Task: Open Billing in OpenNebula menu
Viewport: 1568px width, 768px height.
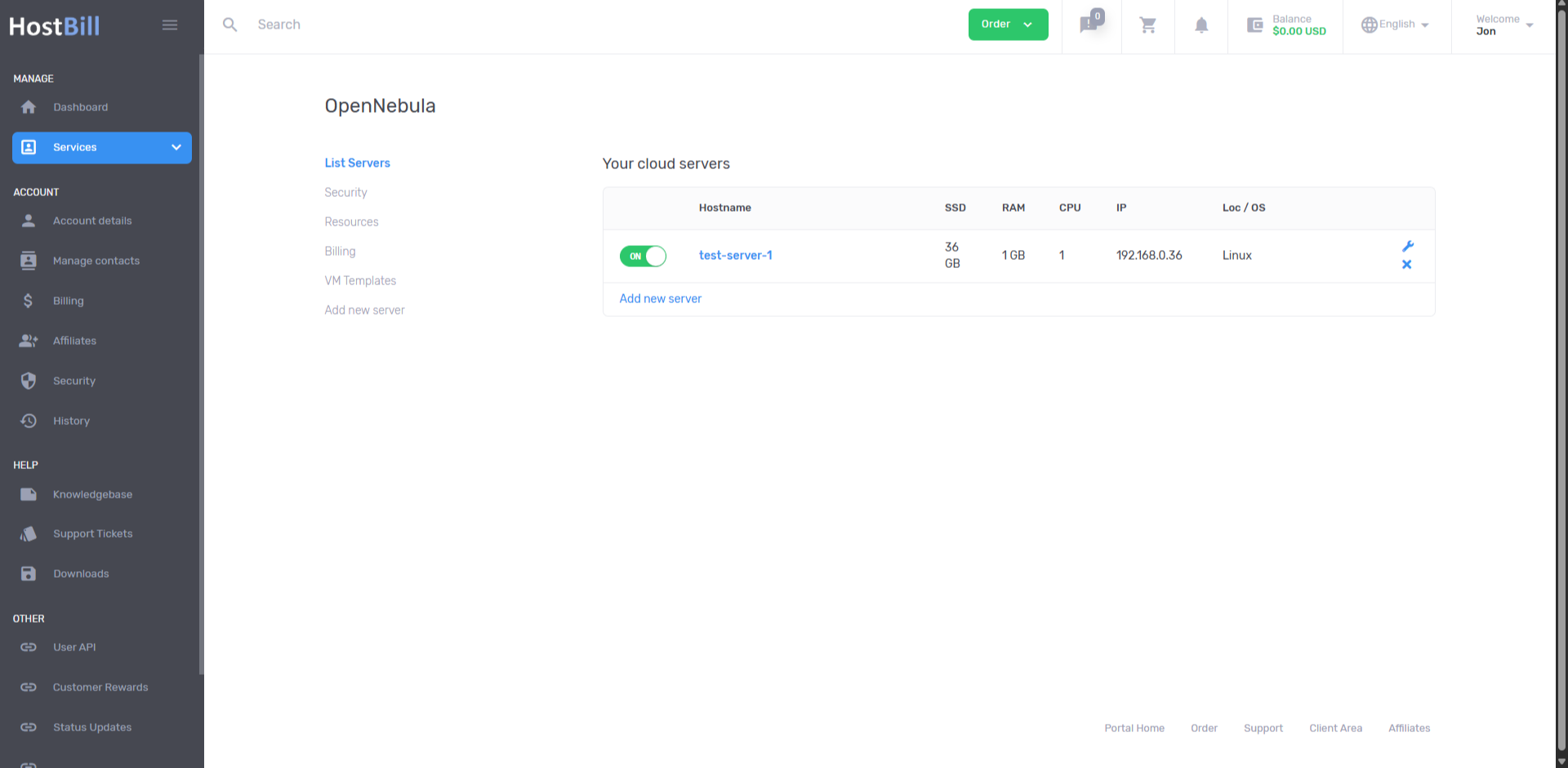Action: point(340,251)
